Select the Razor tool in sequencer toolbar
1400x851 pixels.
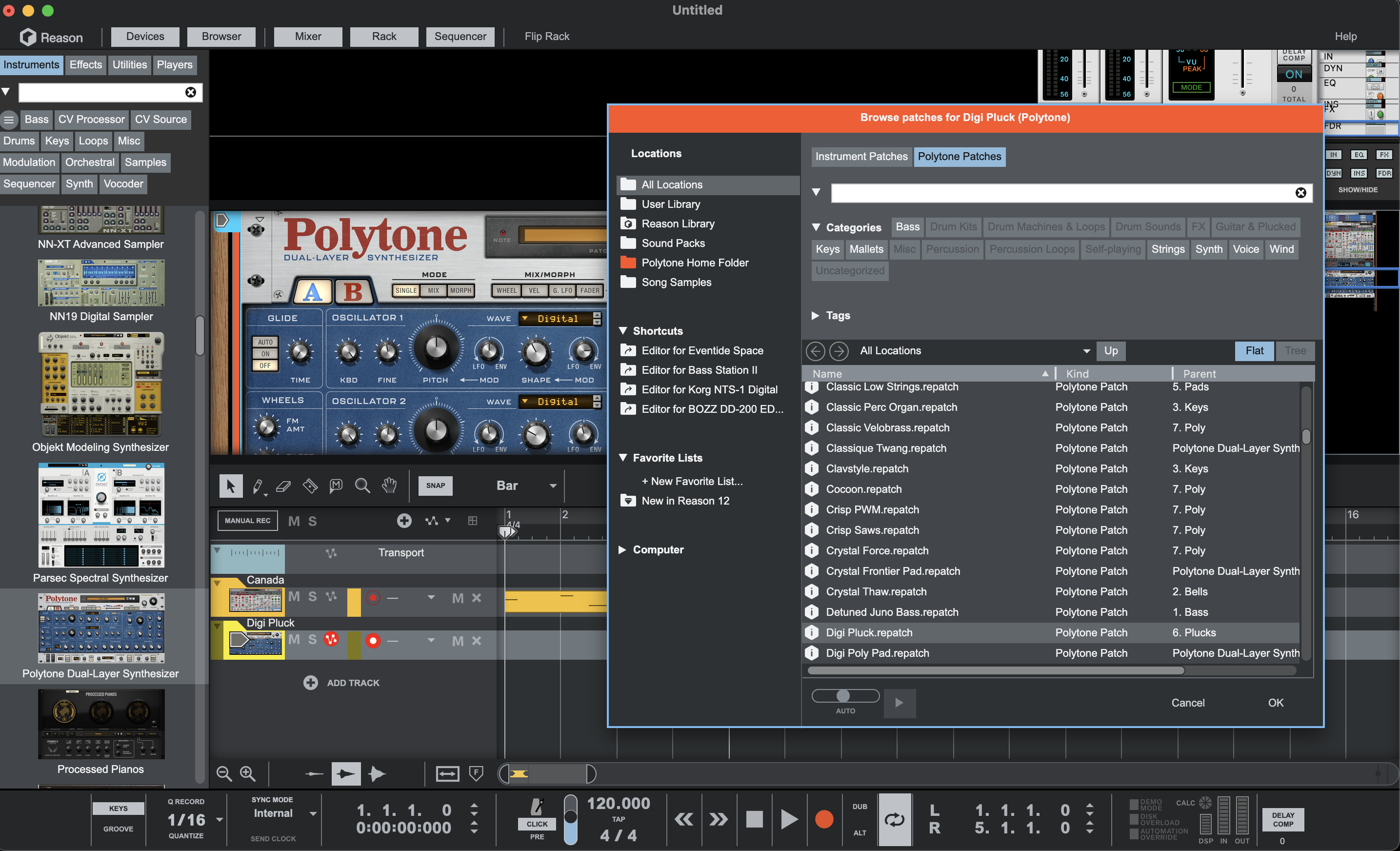pyautogui.click(x=310, y=486)
